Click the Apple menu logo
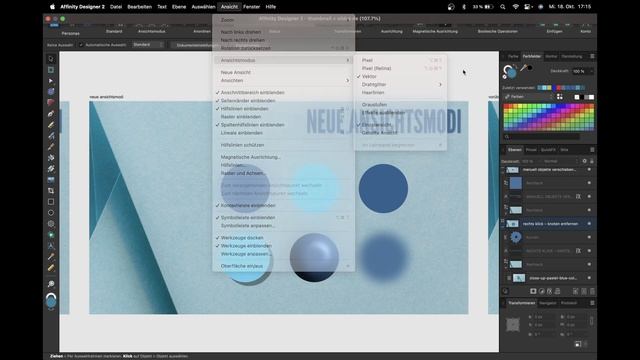Image resolution: width=640 pixels, height=360 pixels. pyautogui.click(x=52, y=7)
